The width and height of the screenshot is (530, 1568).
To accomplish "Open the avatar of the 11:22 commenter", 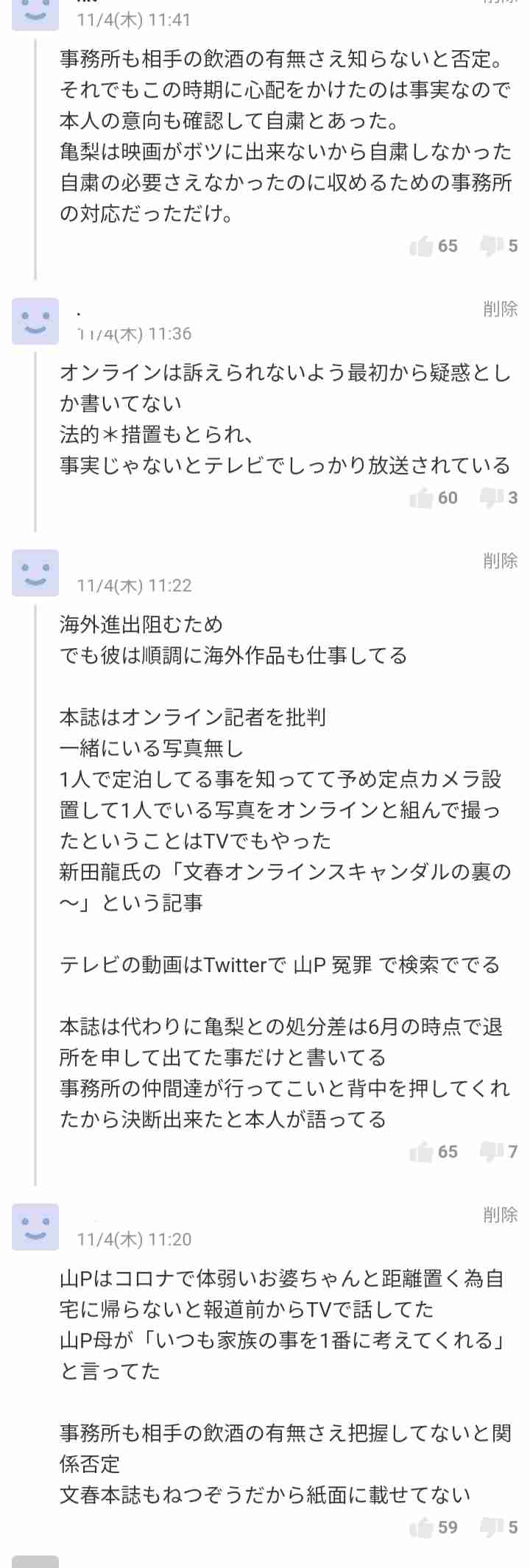I will [x=35, y=573].
